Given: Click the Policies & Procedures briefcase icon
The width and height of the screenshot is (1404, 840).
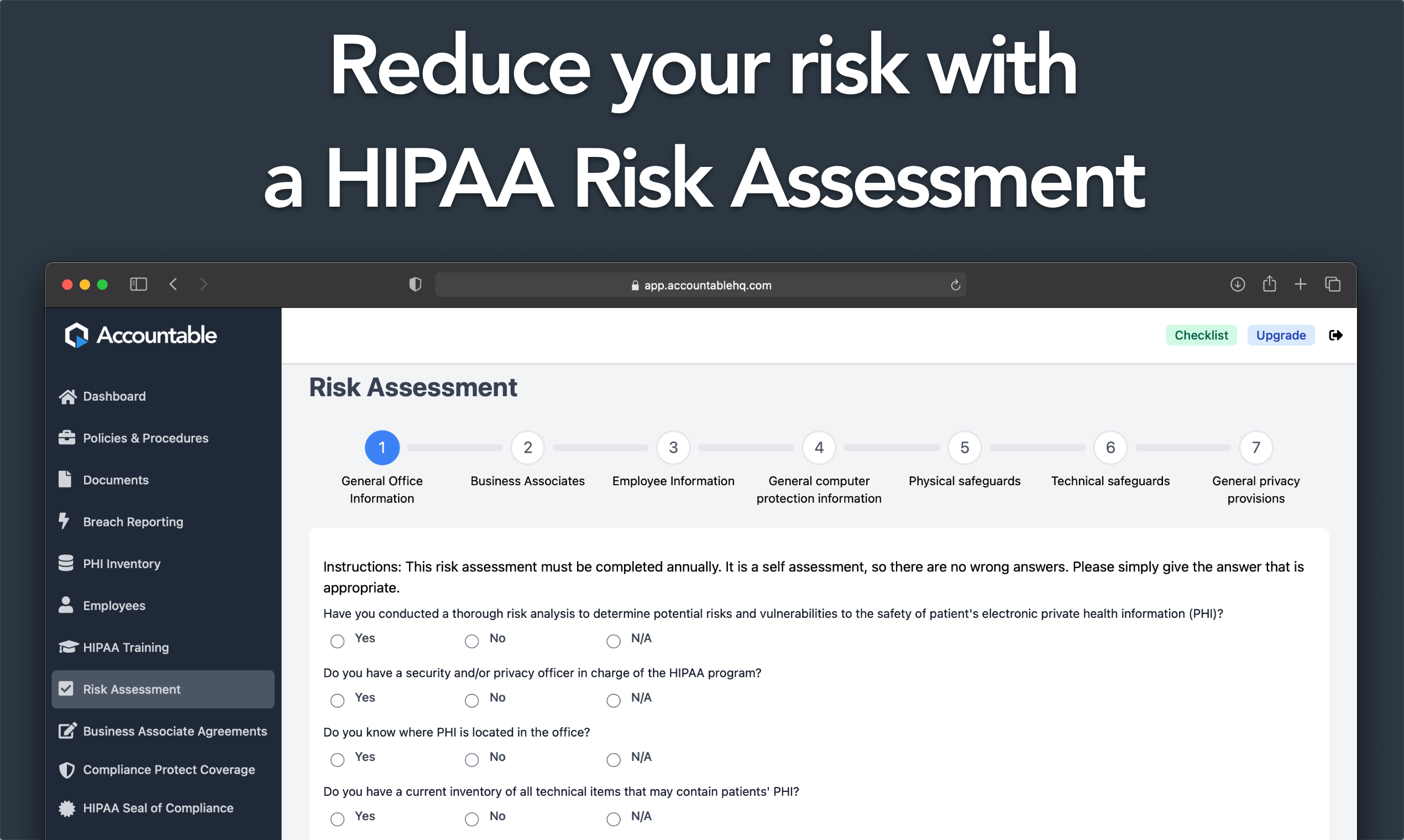Looking at the screenshot, I should tap(67, 438).
